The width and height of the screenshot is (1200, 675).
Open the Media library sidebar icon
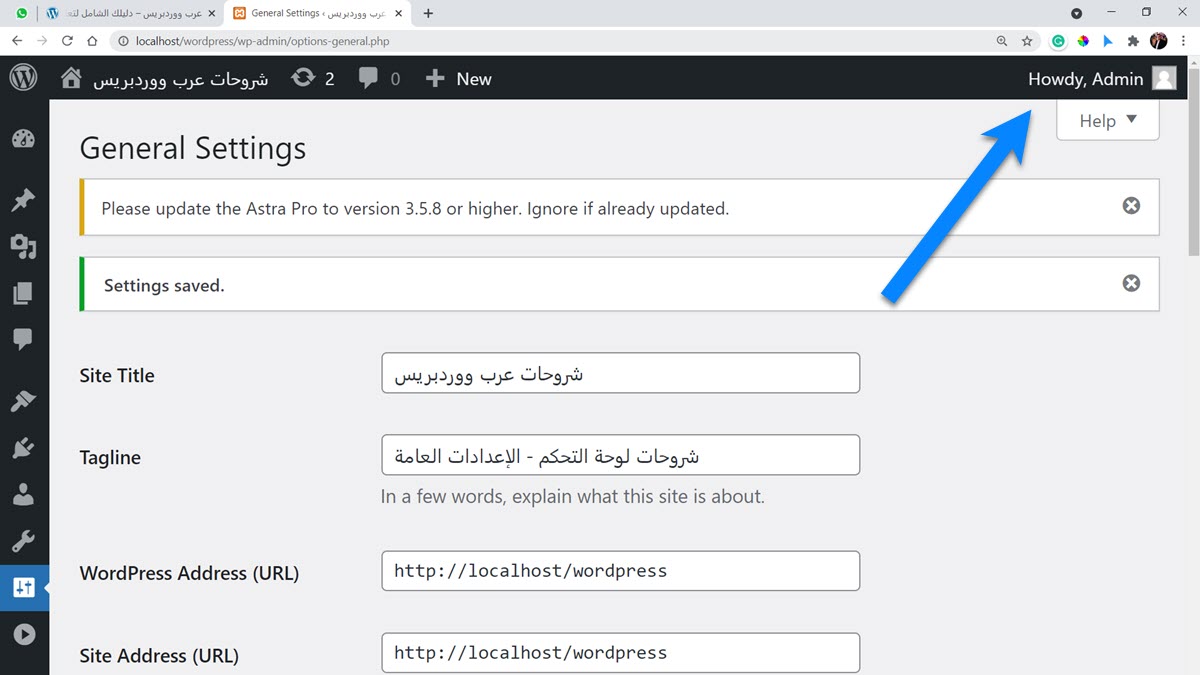tap(23, 247)
